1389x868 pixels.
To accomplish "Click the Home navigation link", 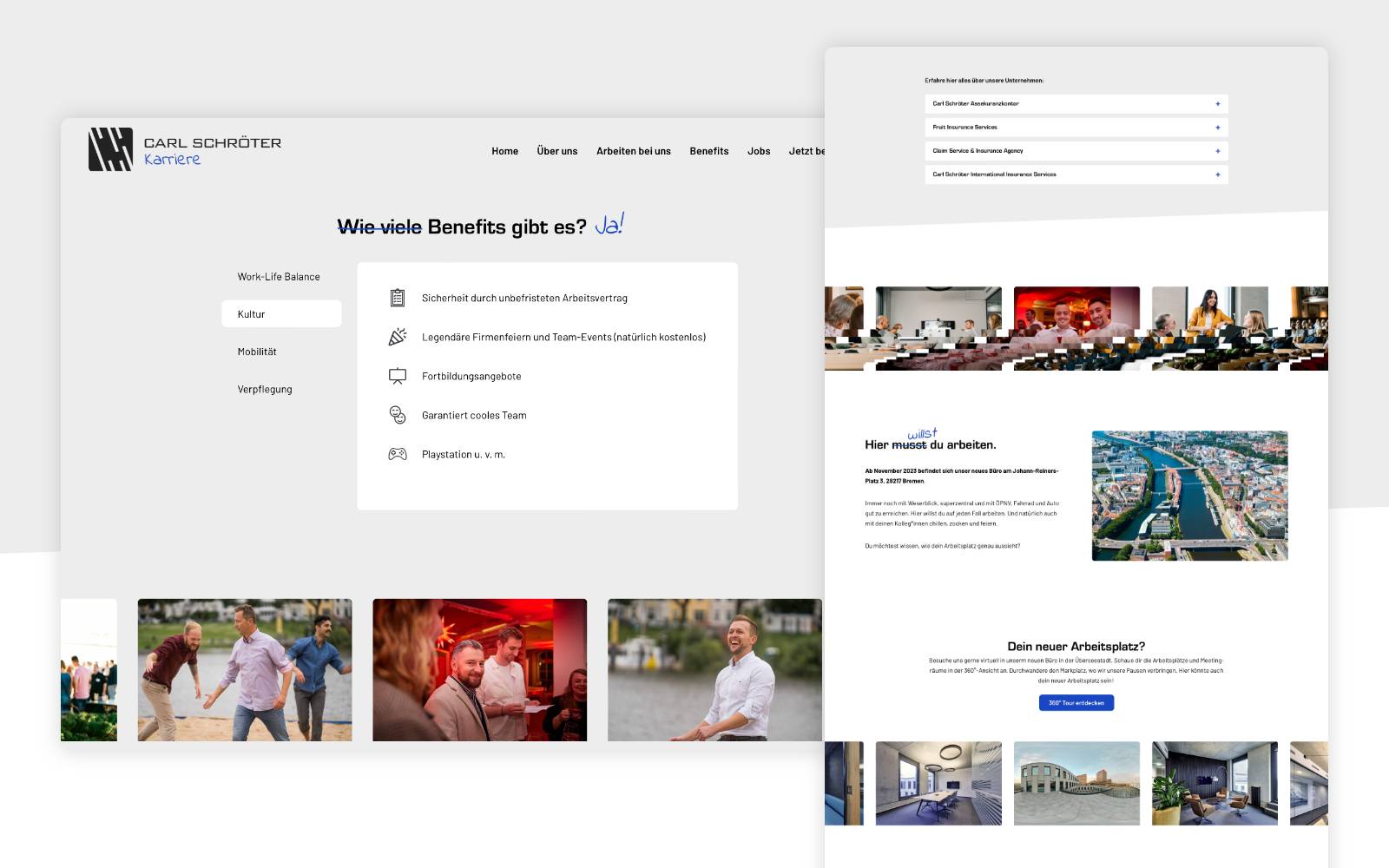I will click(504, 151).
